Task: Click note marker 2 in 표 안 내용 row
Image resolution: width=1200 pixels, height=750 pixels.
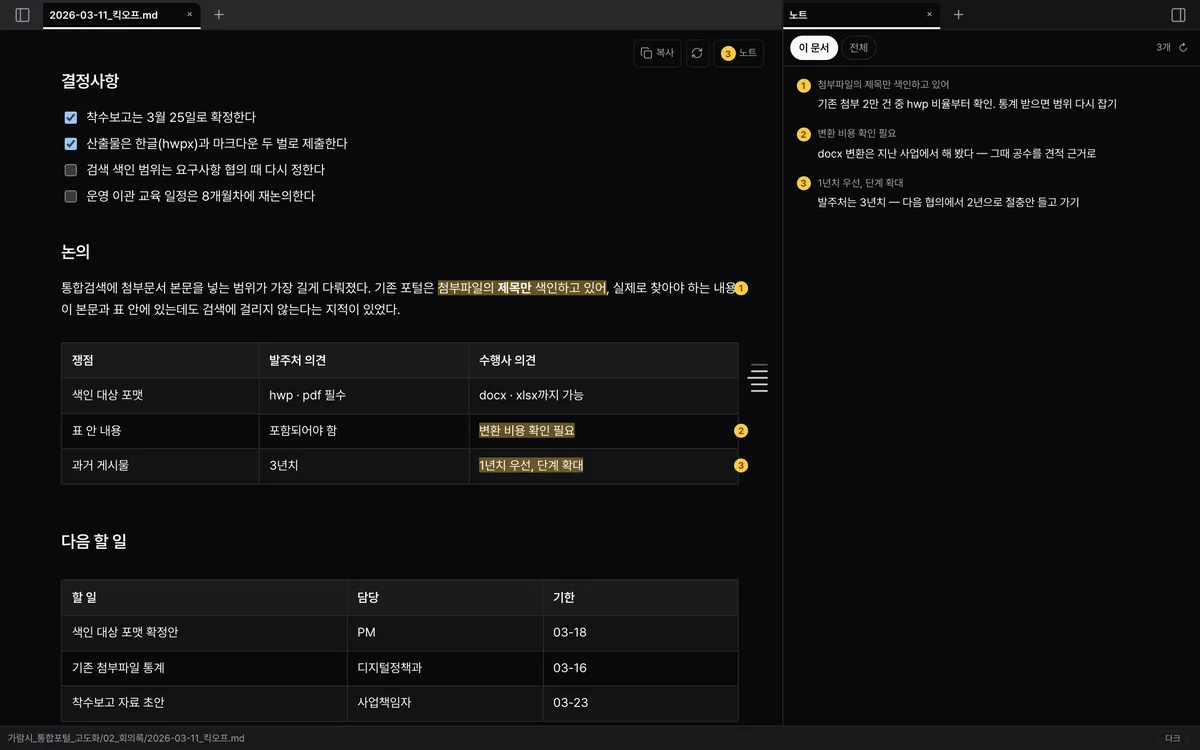Action: click(741, 431)
